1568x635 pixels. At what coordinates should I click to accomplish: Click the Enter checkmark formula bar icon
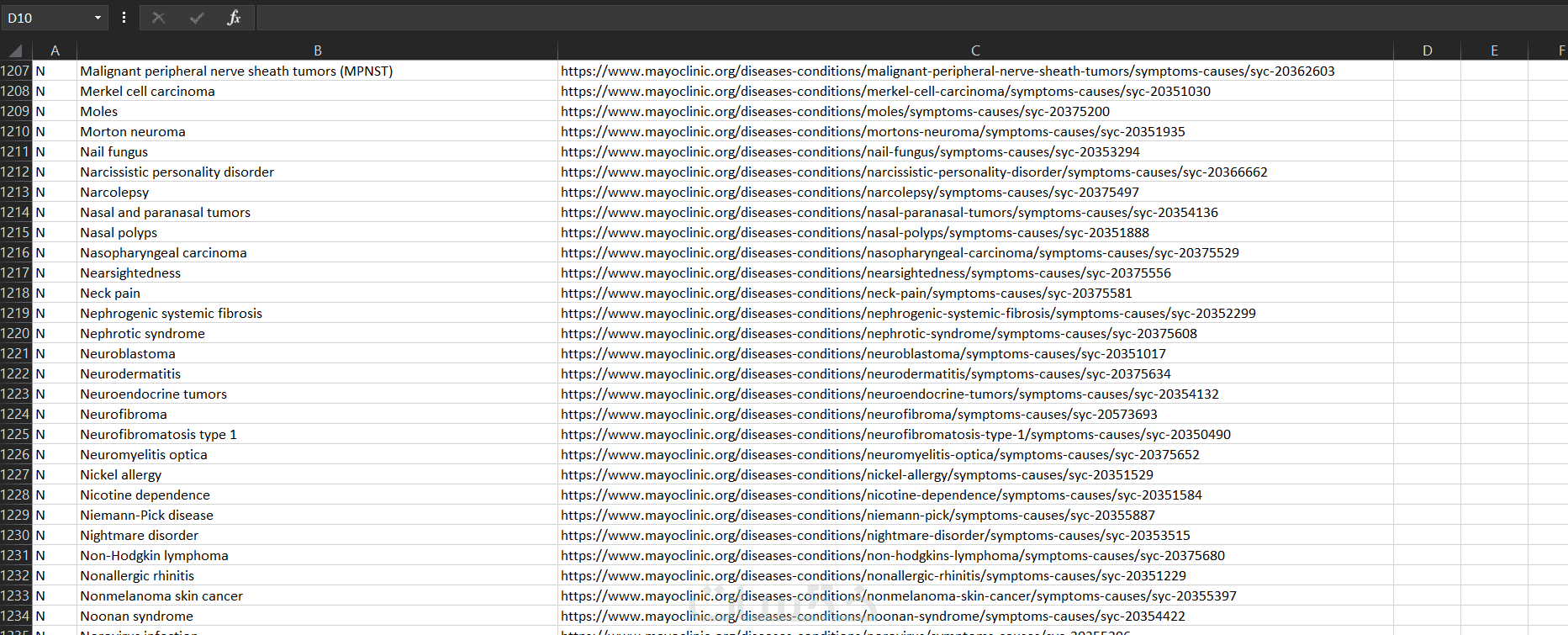[x=197, y=18]
